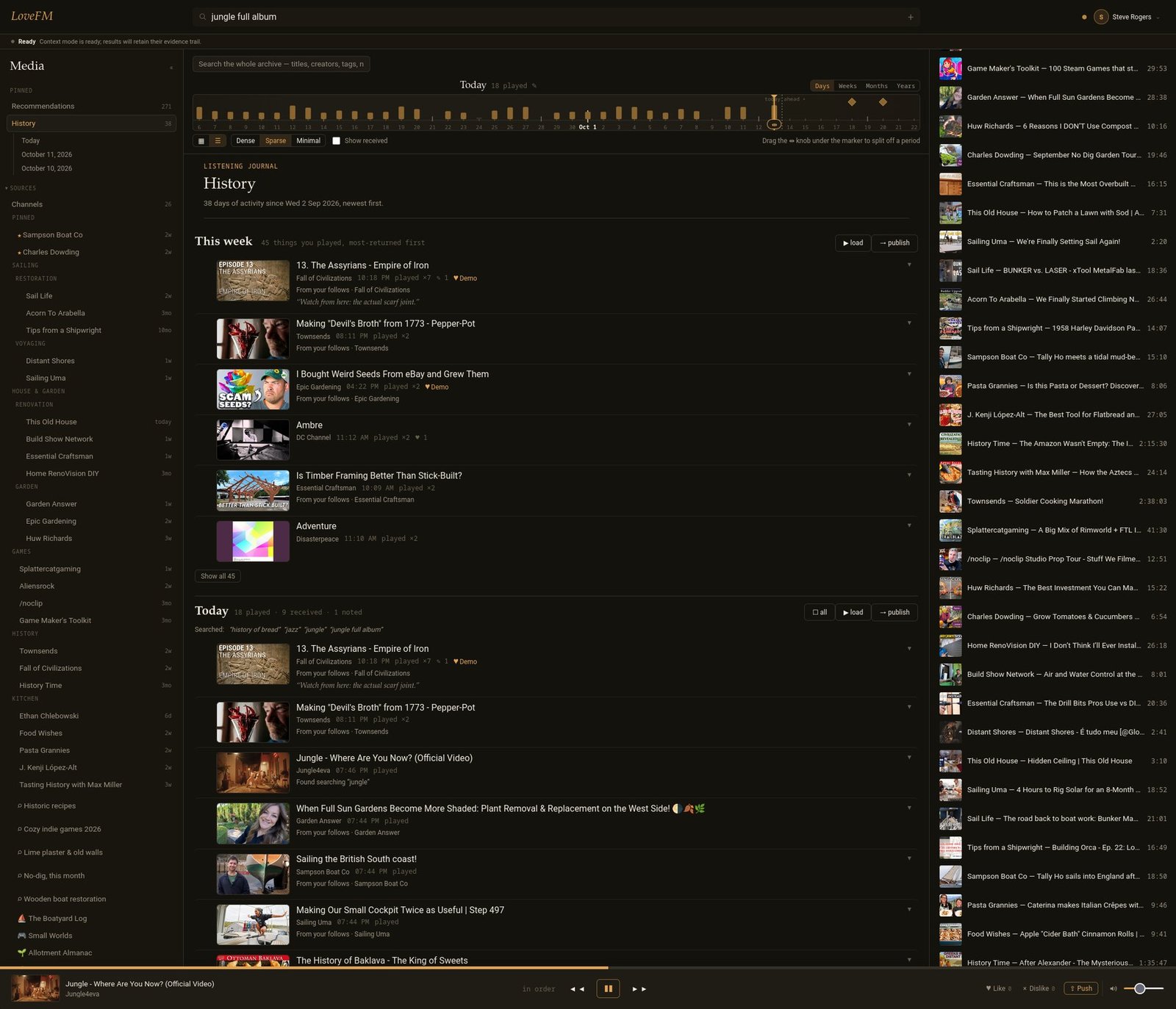The width and height of the screenshot is (1176, 1009).
Task: Click the speaker mute icon
Action: [1113, 988]
